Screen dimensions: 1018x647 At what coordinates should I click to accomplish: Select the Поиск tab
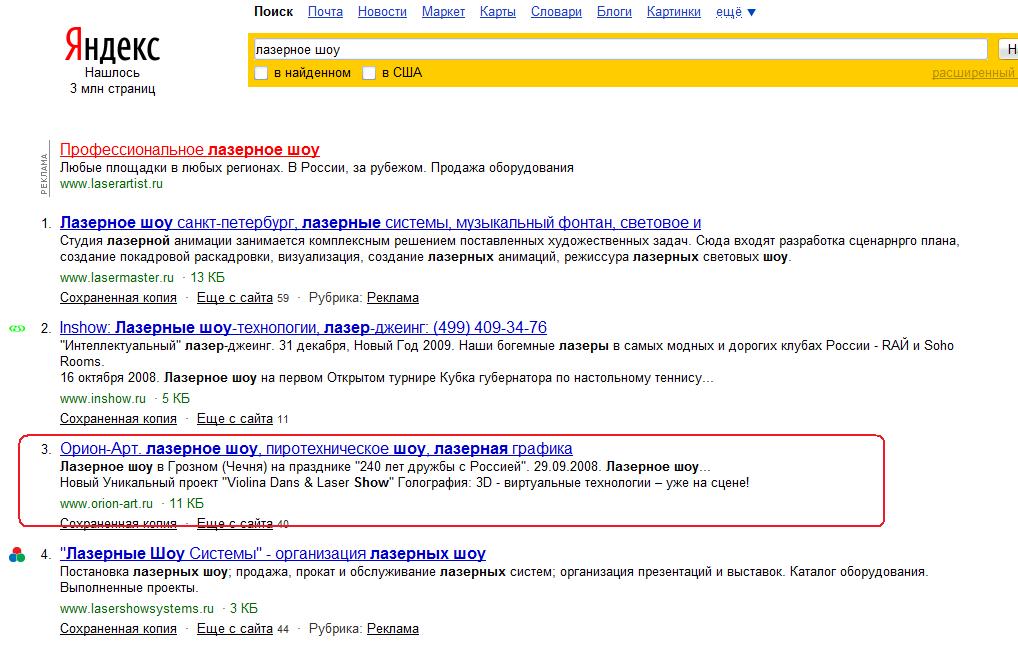tap(273, 12)
